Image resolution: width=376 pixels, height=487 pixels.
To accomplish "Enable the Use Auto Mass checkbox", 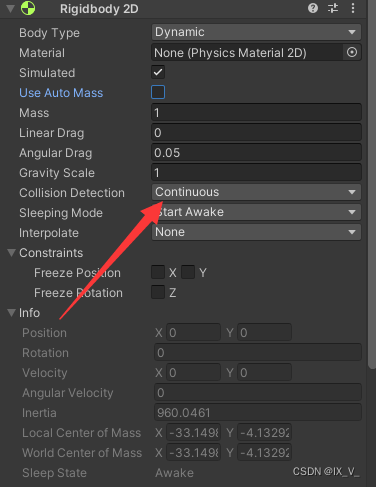I will [158, 92].
